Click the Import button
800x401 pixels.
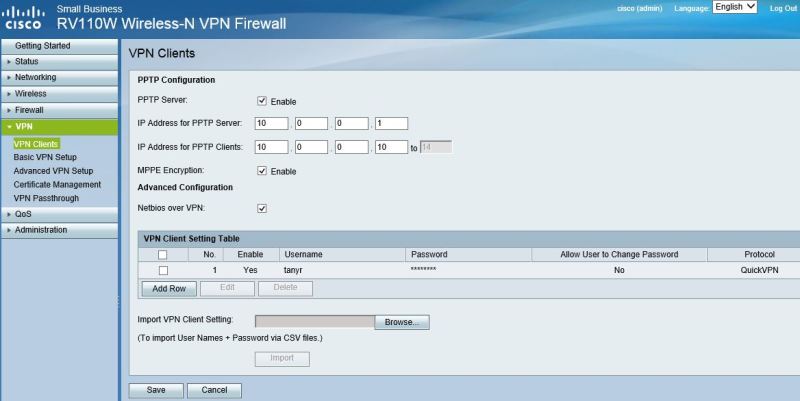coord(282,359)
